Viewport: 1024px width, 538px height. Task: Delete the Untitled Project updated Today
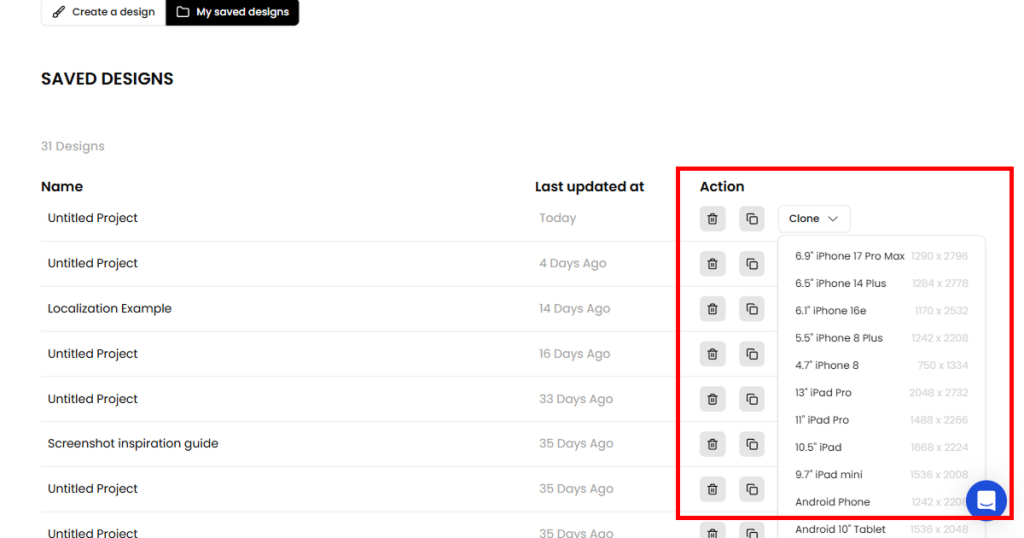point(712,219)
